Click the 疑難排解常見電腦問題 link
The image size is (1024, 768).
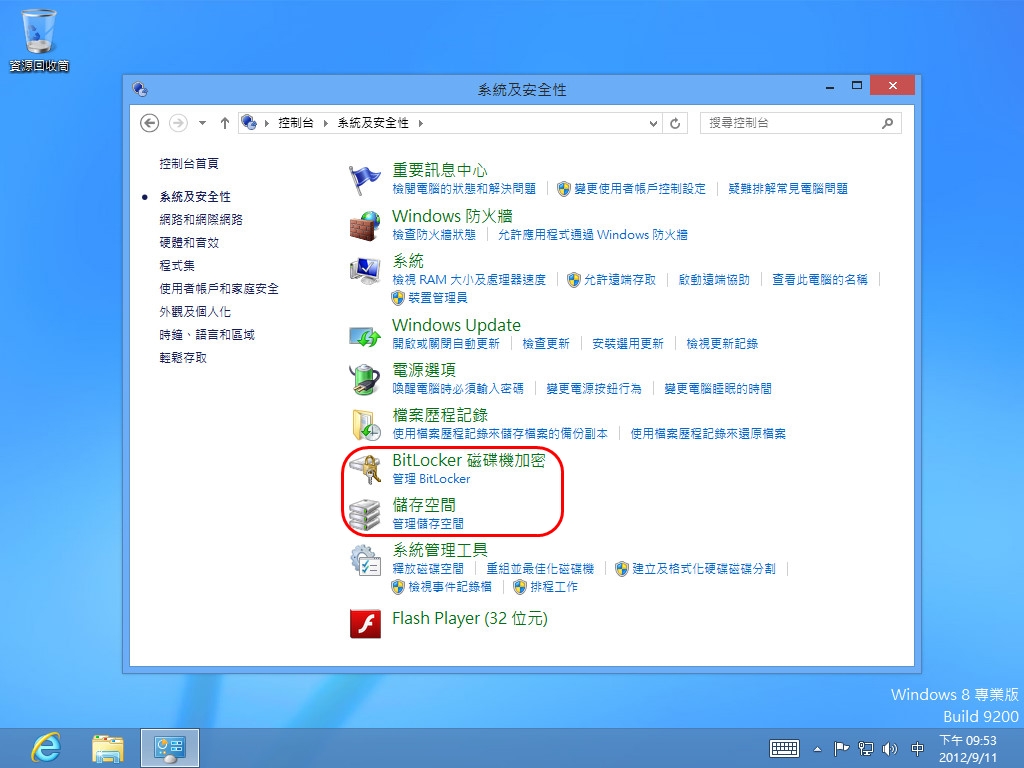point(788,189)
